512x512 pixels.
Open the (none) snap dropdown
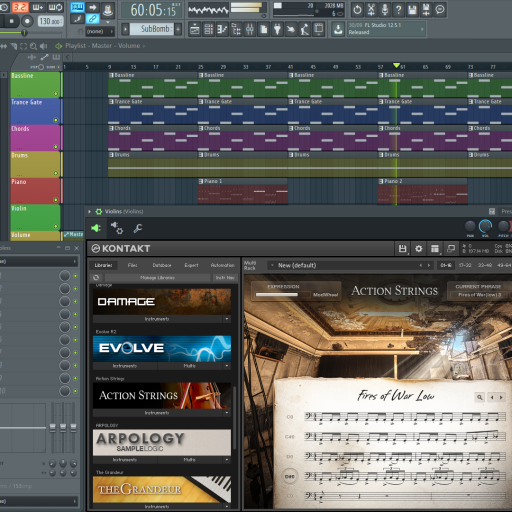tap(100, 31)
